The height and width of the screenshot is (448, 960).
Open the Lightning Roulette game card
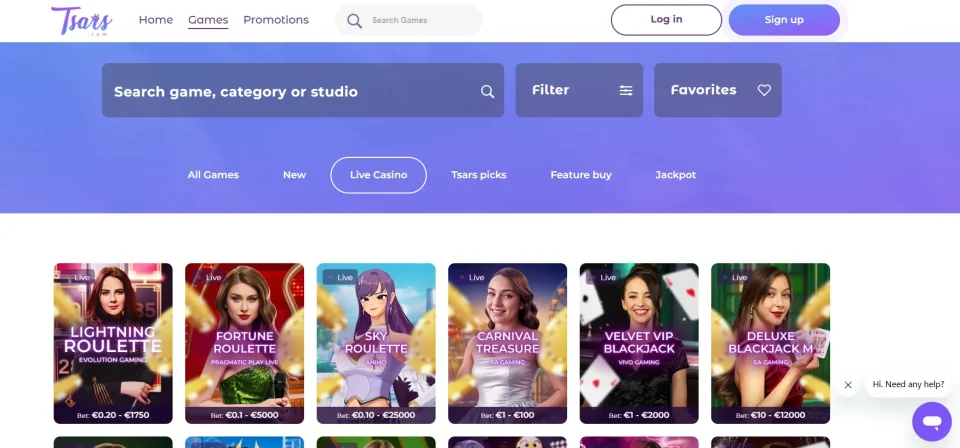[113, 343]
